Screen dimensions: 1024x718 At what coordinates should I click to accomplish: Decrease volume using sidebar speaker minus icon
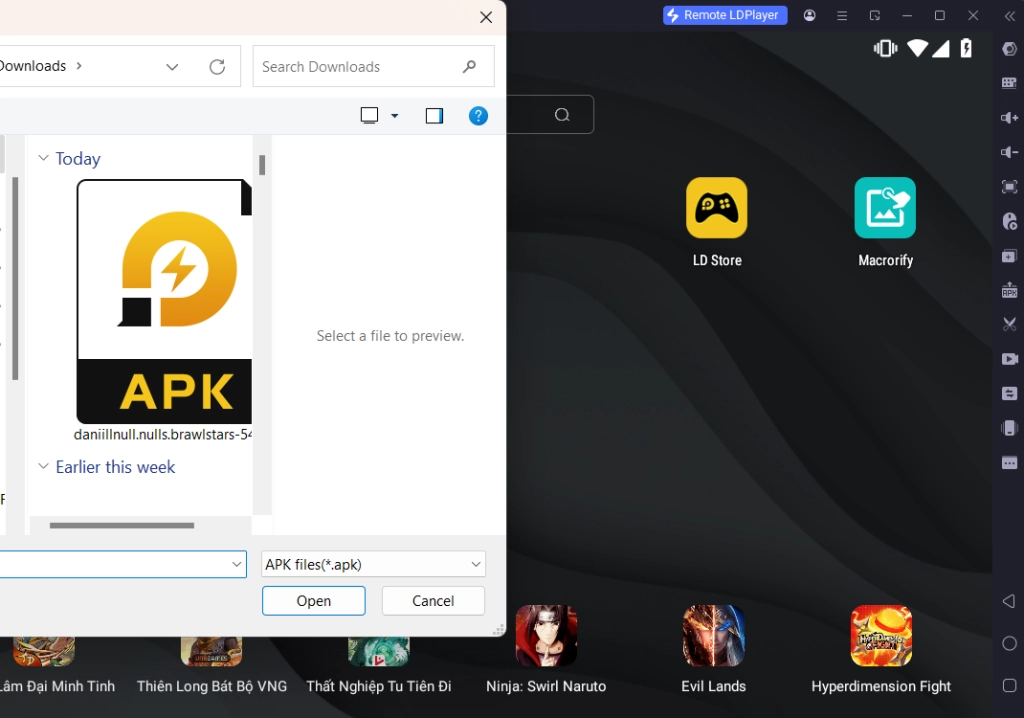1009,152
